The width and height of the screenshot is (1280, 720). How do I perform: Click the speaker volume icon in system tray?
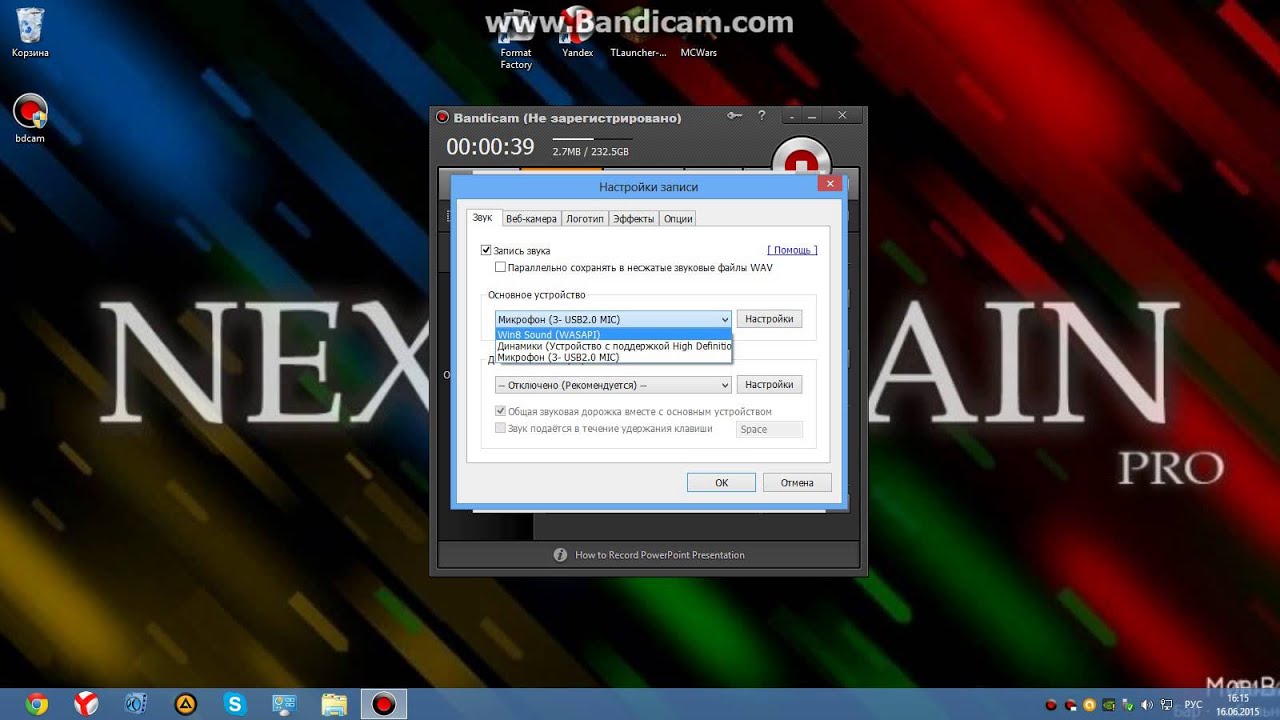(x=1146, y=704)
